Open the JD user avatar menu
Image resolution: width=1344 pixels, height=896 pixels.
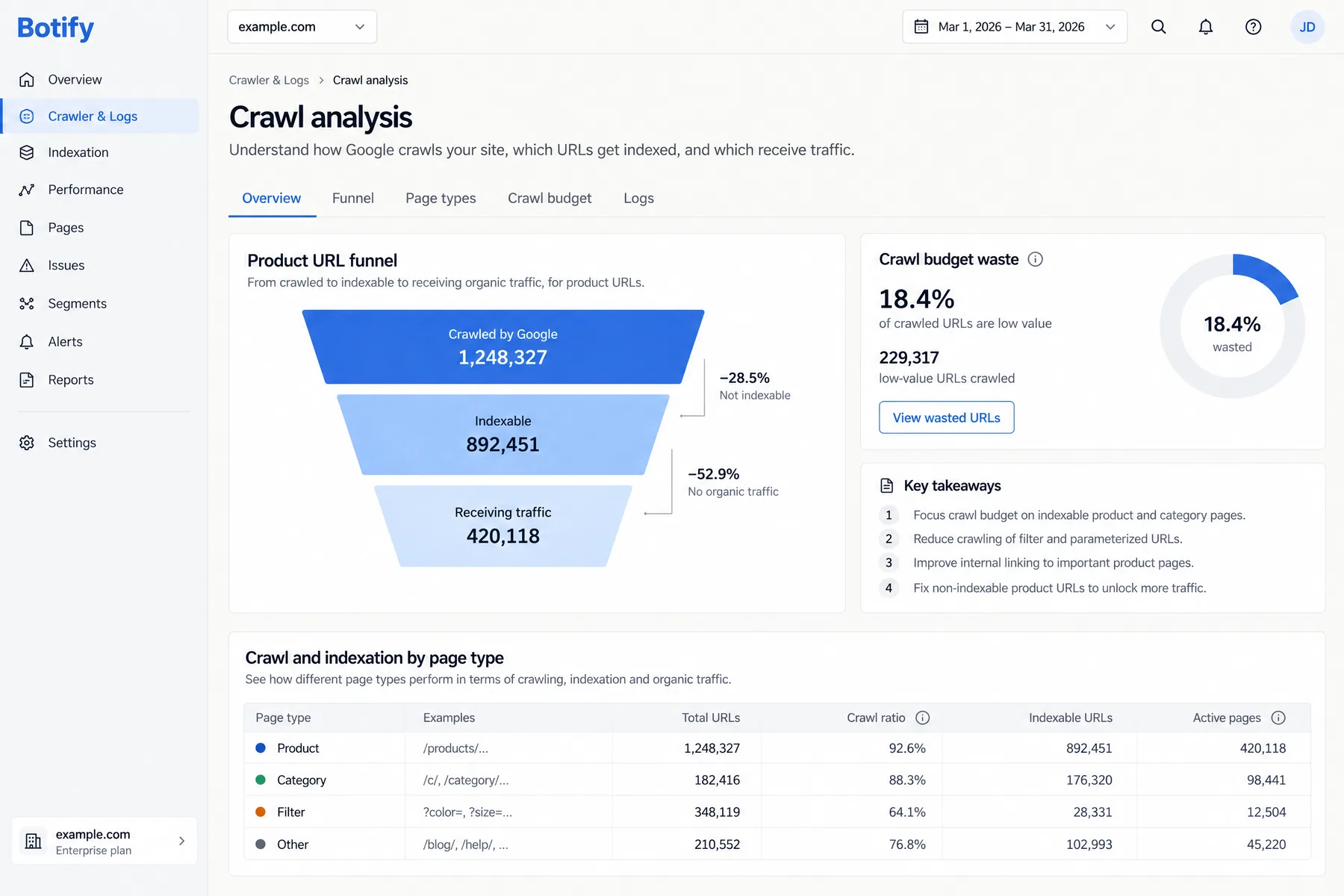click(1307, 27)
